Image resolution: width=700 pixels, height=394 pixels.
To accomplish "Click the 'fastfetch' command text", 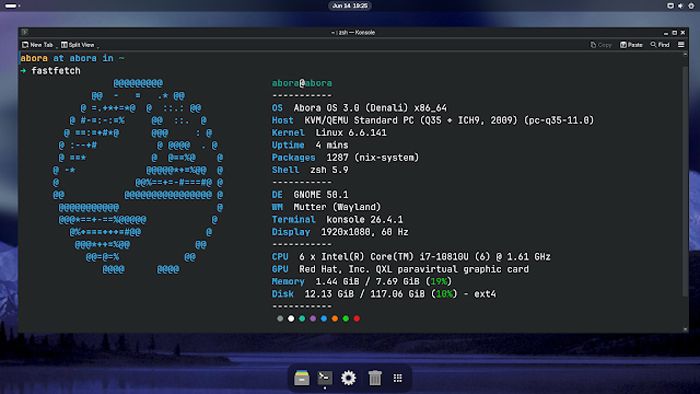I will pyautogui.click(x=56, y=71).
